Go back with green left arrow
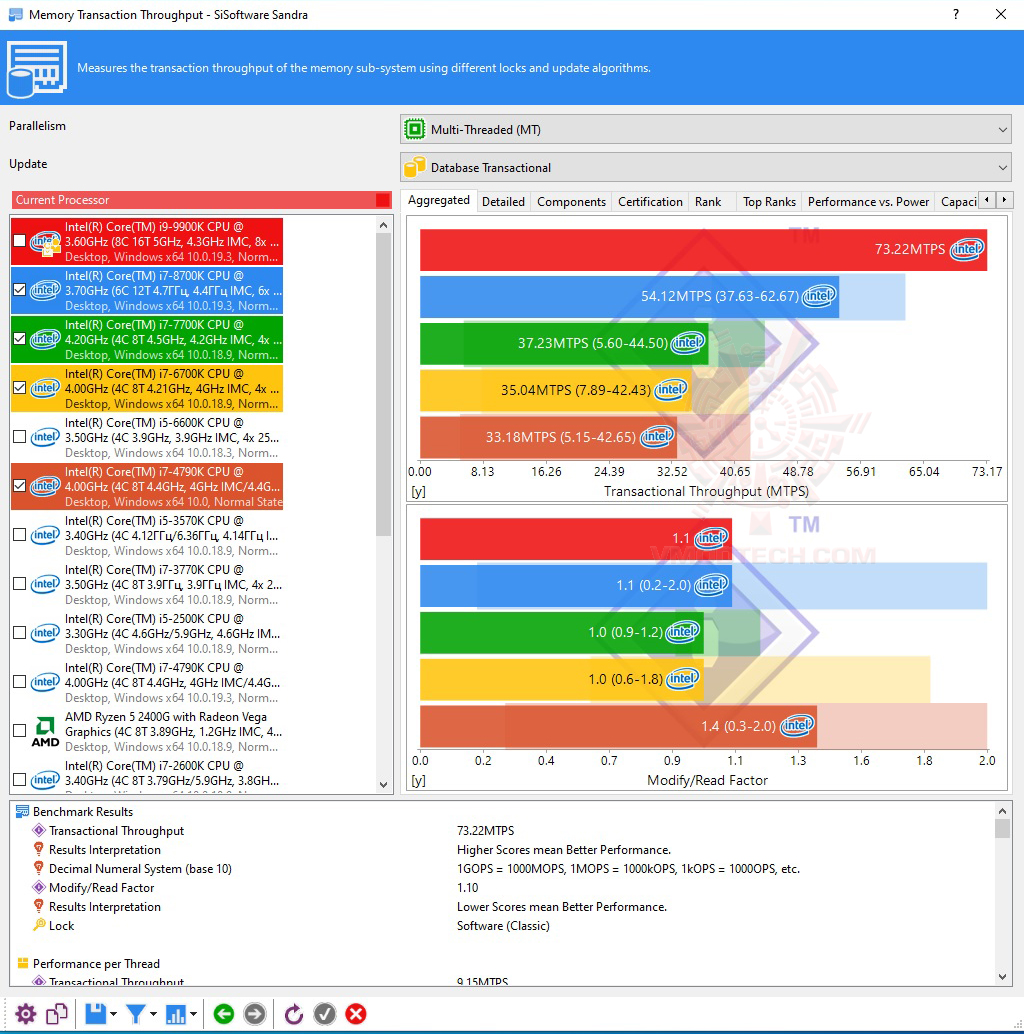 click(224, 1014)
